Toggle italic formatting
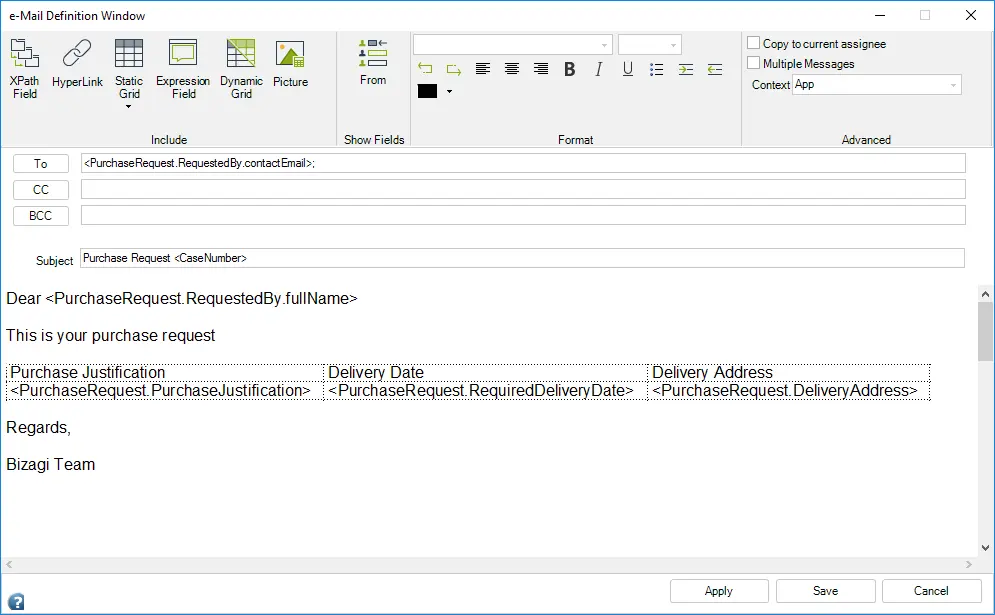The width and height of the screenshot is (995, 615). coord(598,69)
